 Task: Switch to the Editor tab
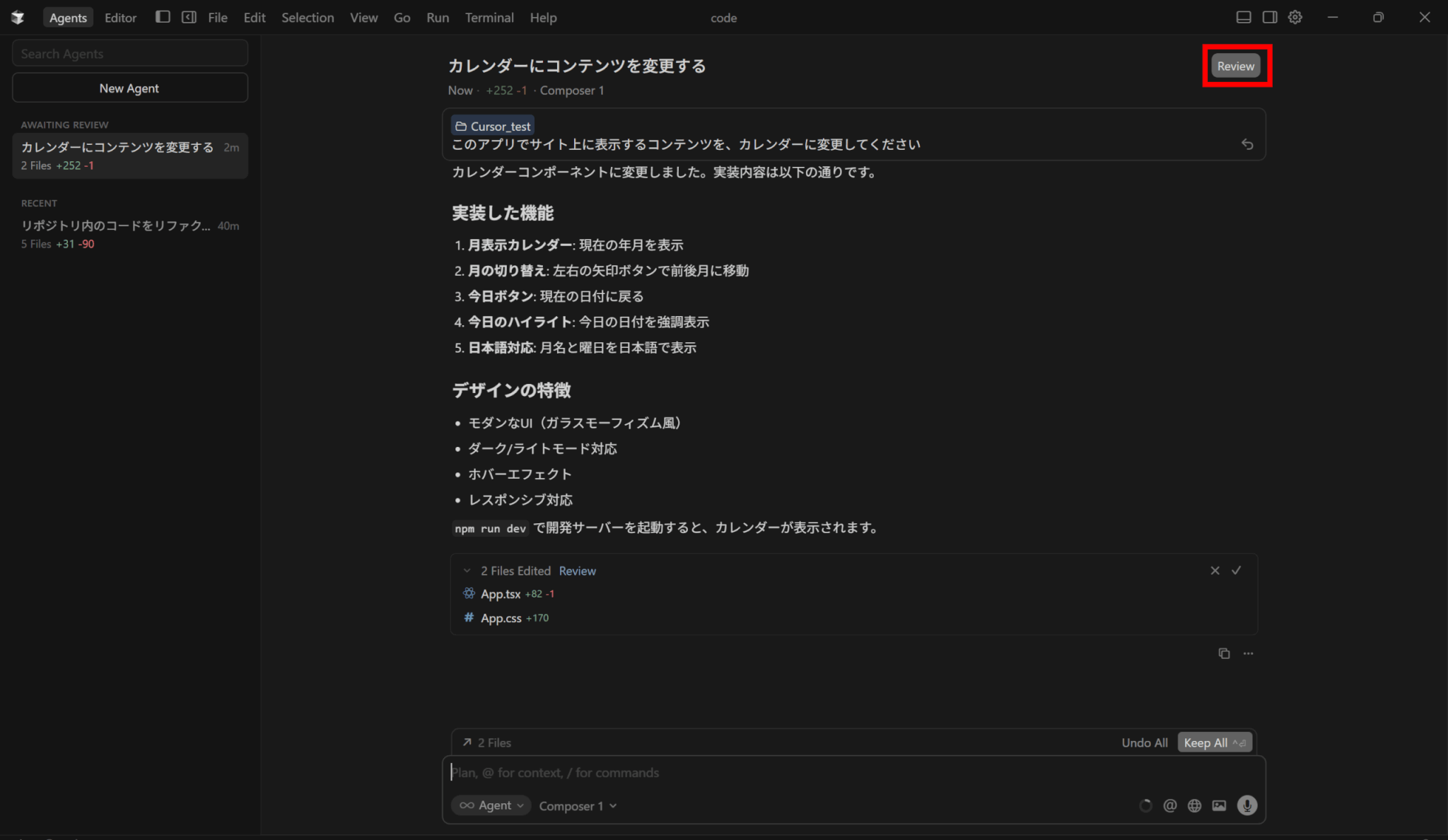click(x=120, y=18)
